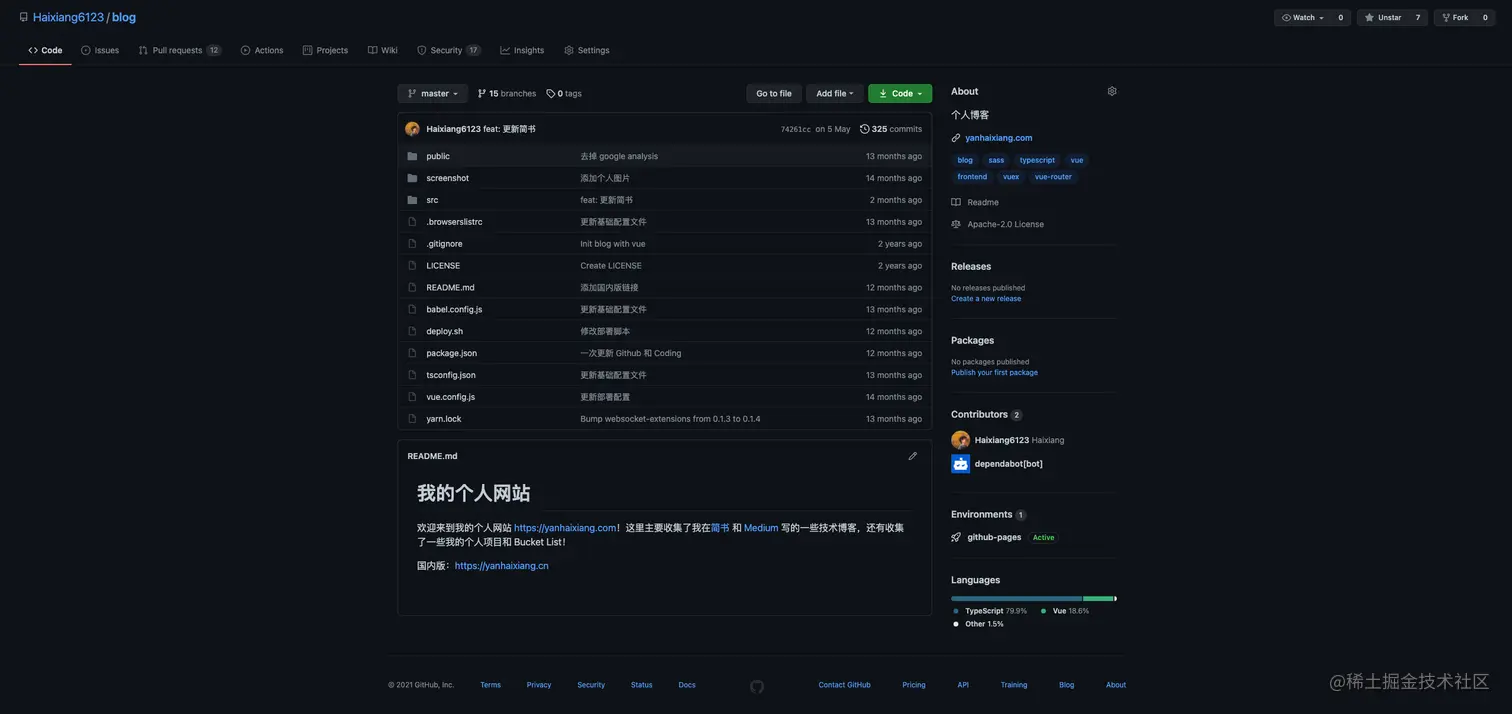Click the src folder icon
The height and width of the screenshot is (714, 1512).
[412, 200]
